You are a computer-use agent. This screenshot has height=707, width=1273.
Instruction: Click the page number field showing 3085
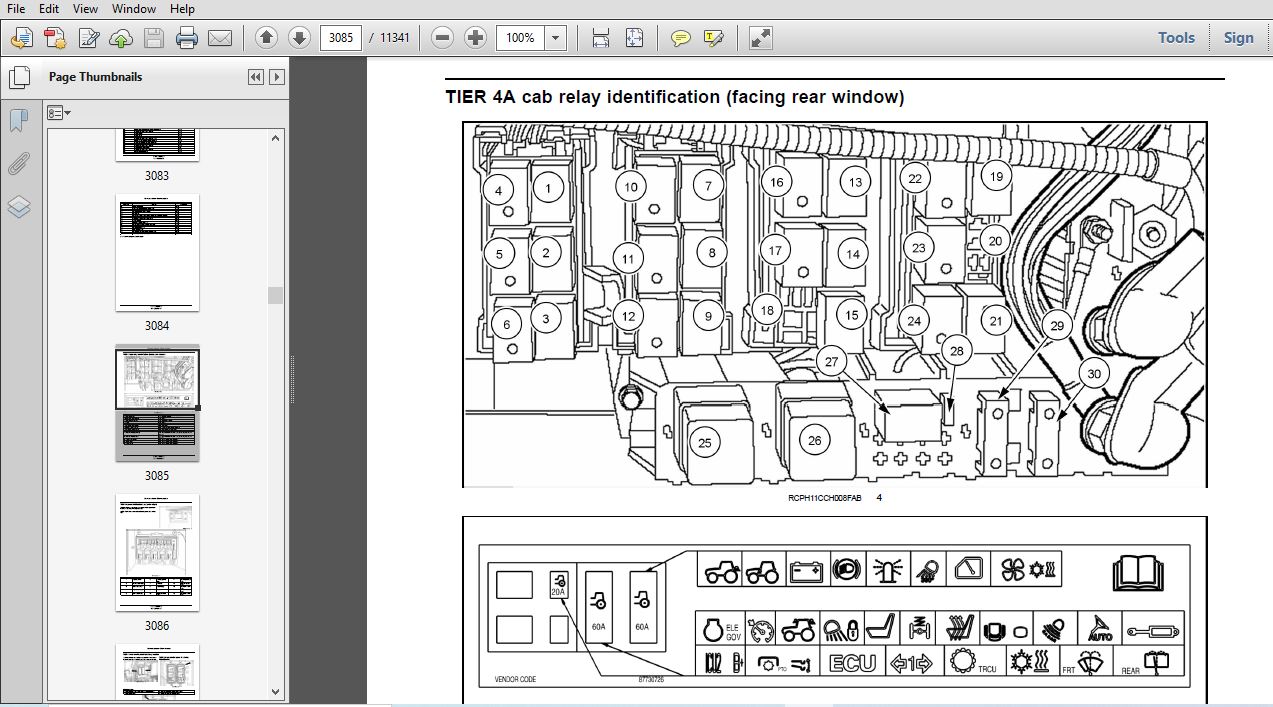click(340, 38)
